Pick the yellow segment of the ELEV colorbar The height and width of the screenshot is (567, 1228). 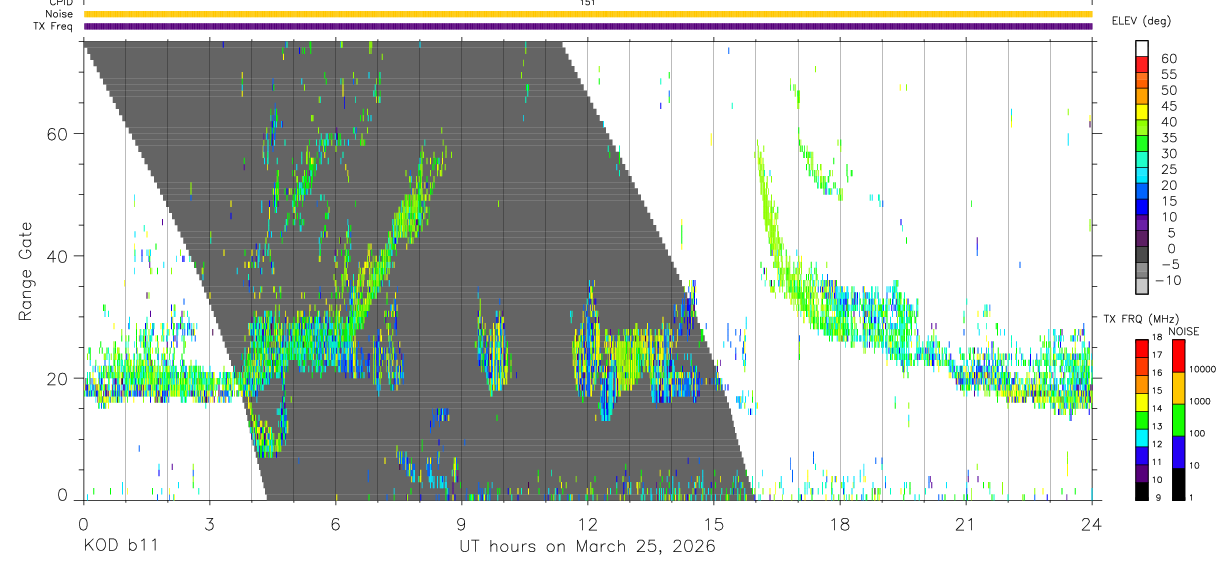pyautogui.click(x=1142, y=112)
